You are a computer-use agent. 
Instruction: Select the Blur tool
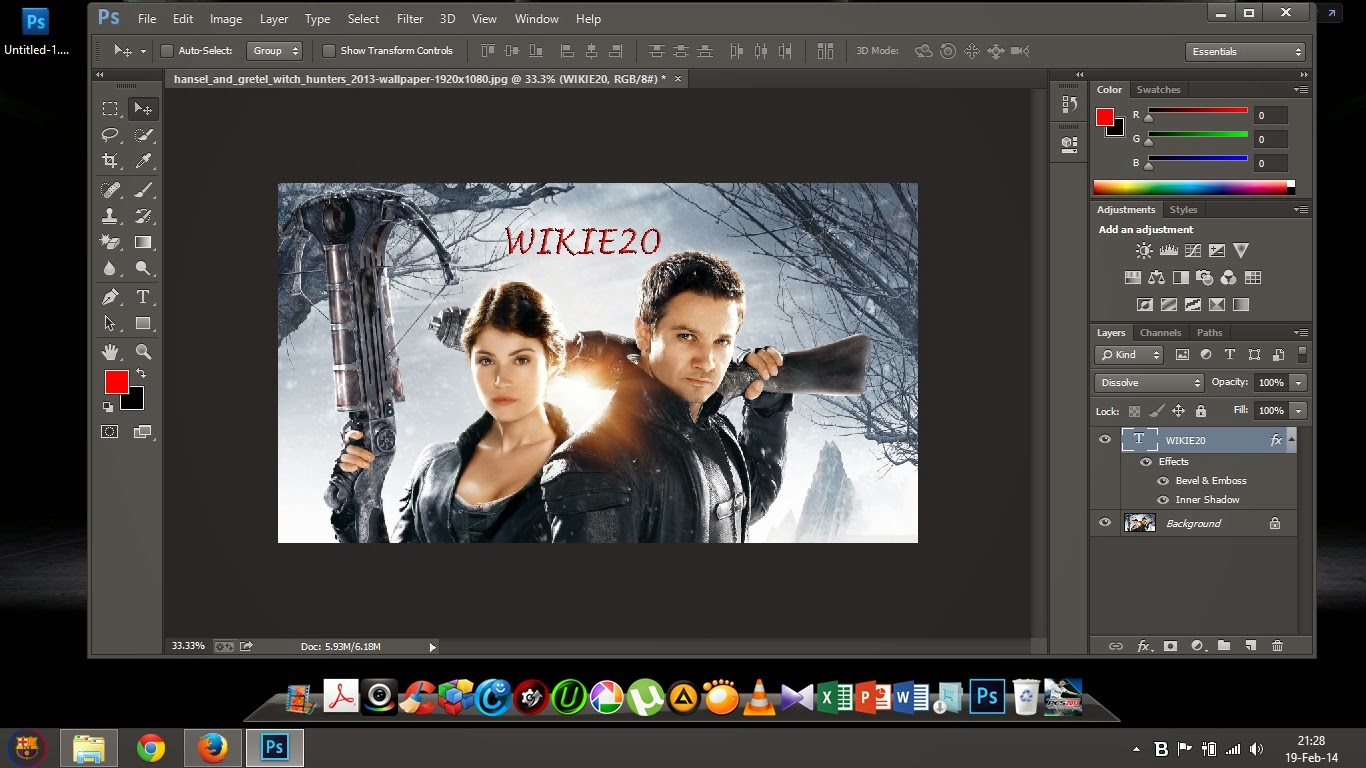coord(110,268)
